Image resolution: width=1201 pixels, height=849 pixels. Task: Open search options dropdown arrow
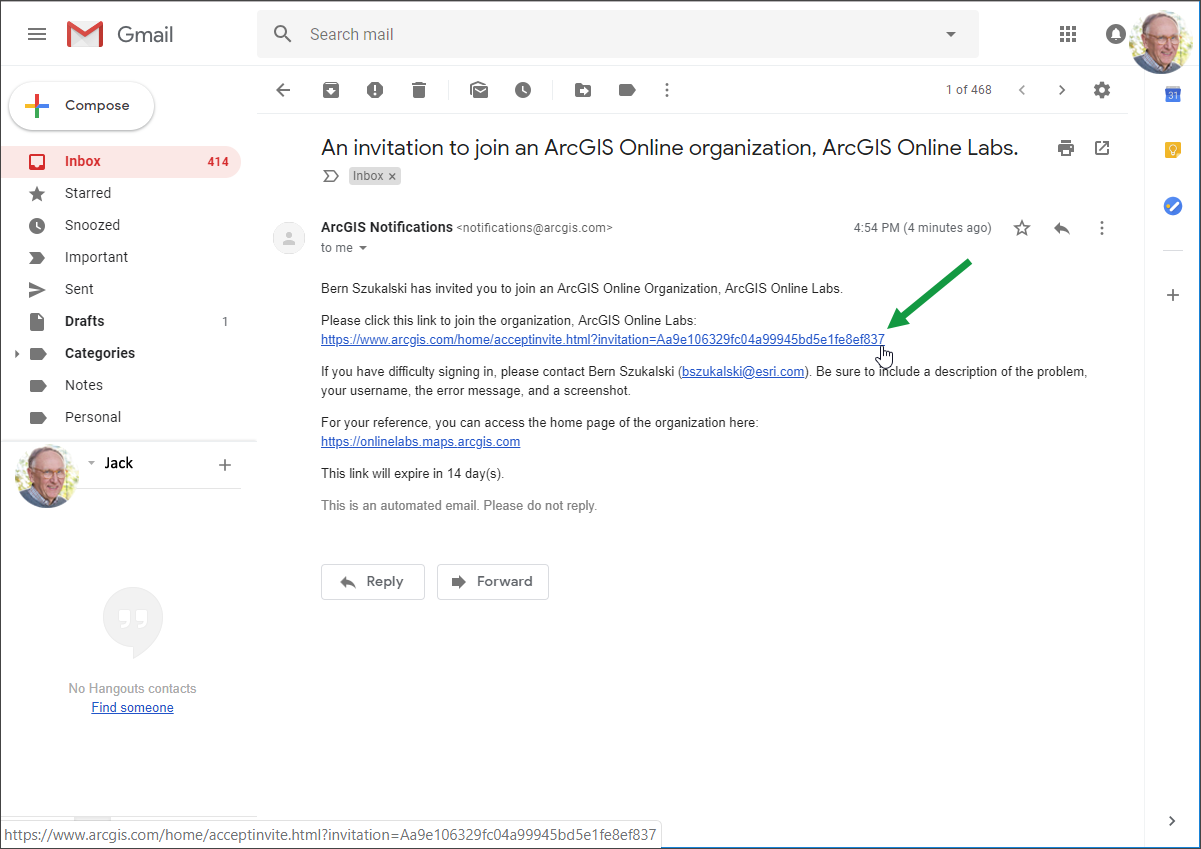coord(950,34)
